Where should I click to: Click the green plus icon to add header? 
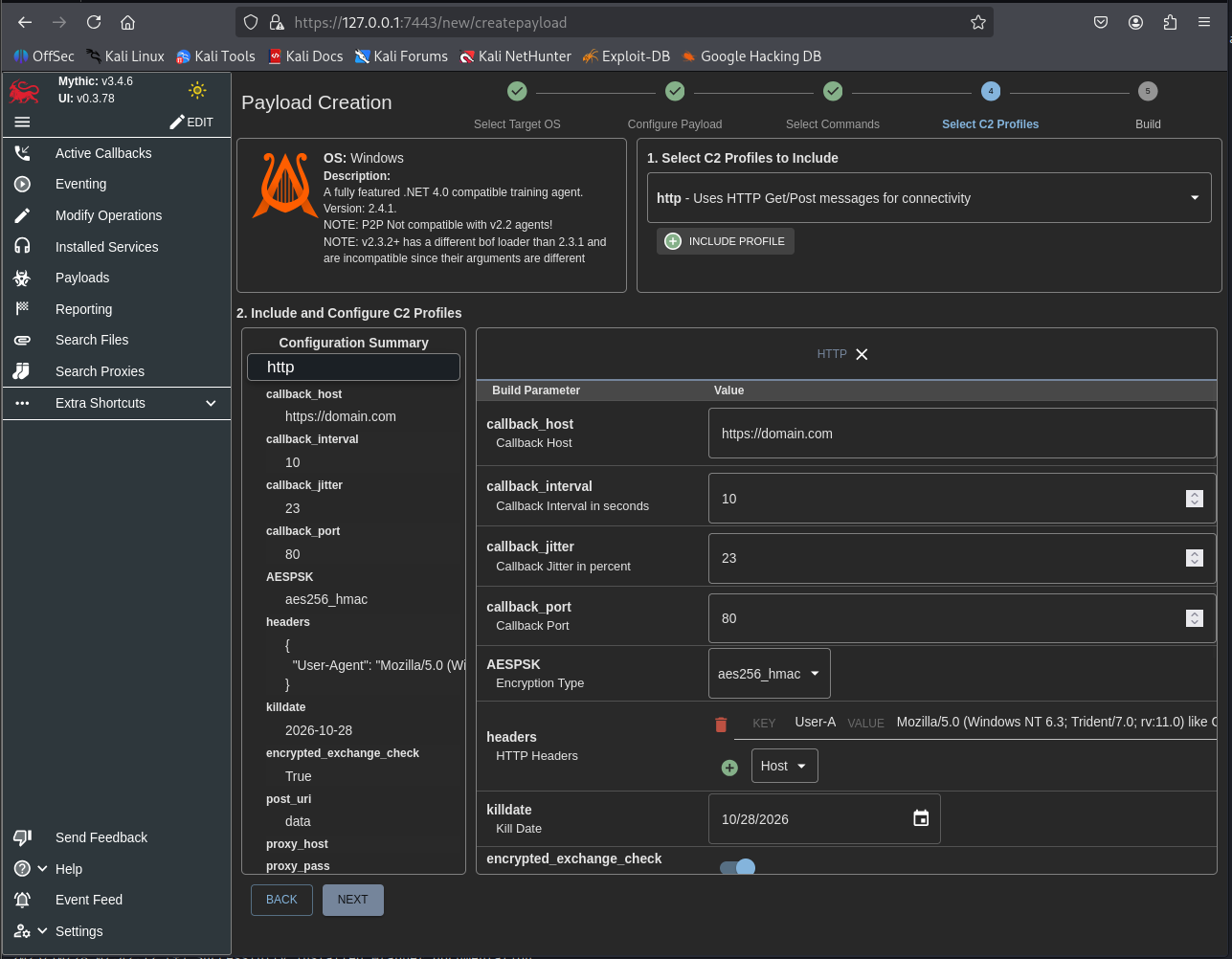click(729, 767)
